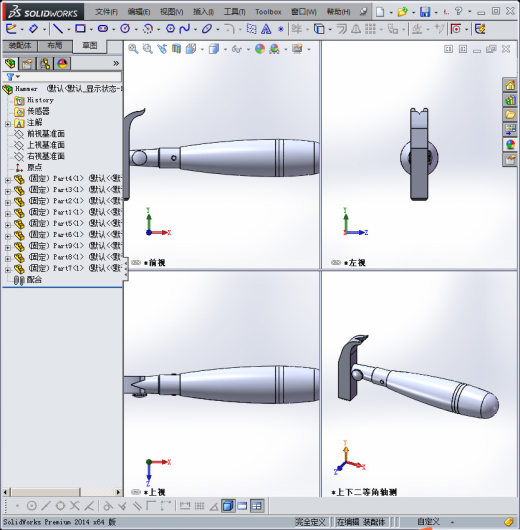This screenshot has width=520, height=530.
Task: Open the 工具(T) menu
Action: click(234, 12)
